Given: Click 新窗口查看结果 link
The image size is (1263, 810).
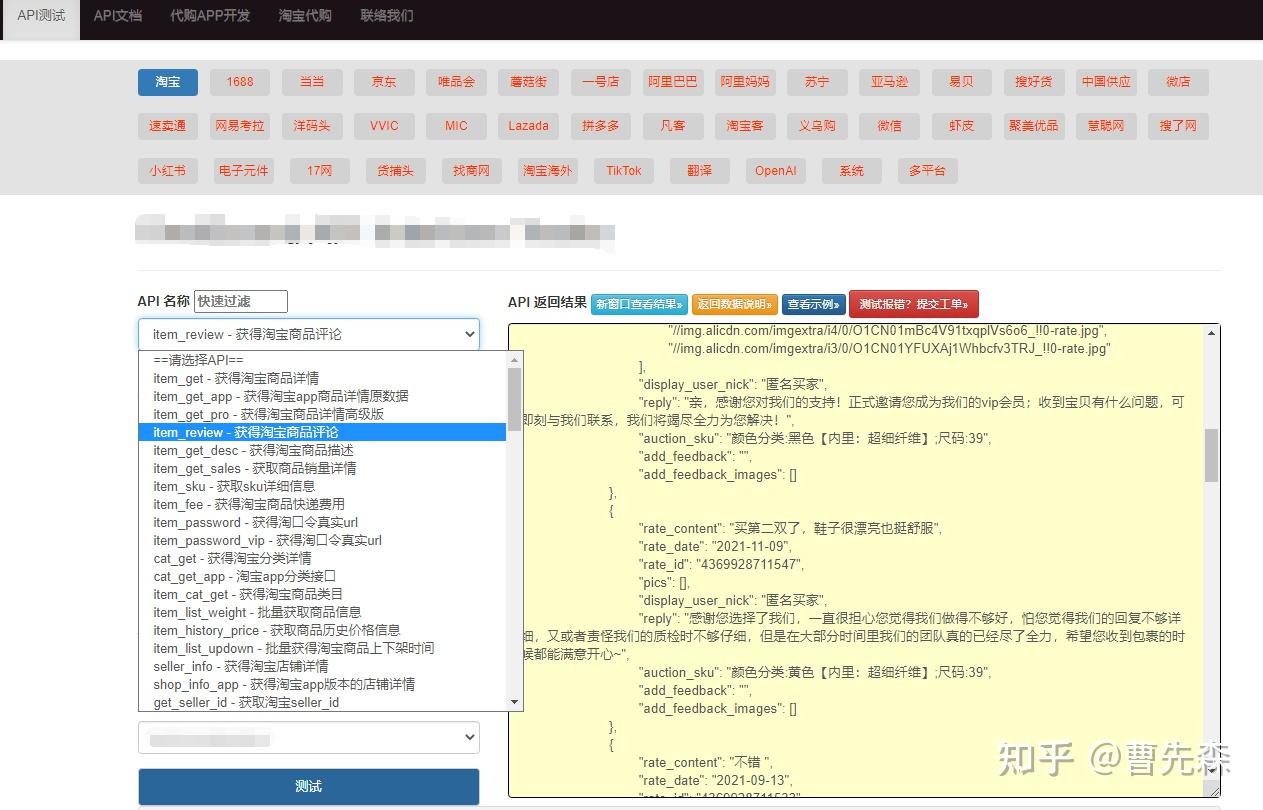Looking at the screenshot, I should tap(638, 303).
